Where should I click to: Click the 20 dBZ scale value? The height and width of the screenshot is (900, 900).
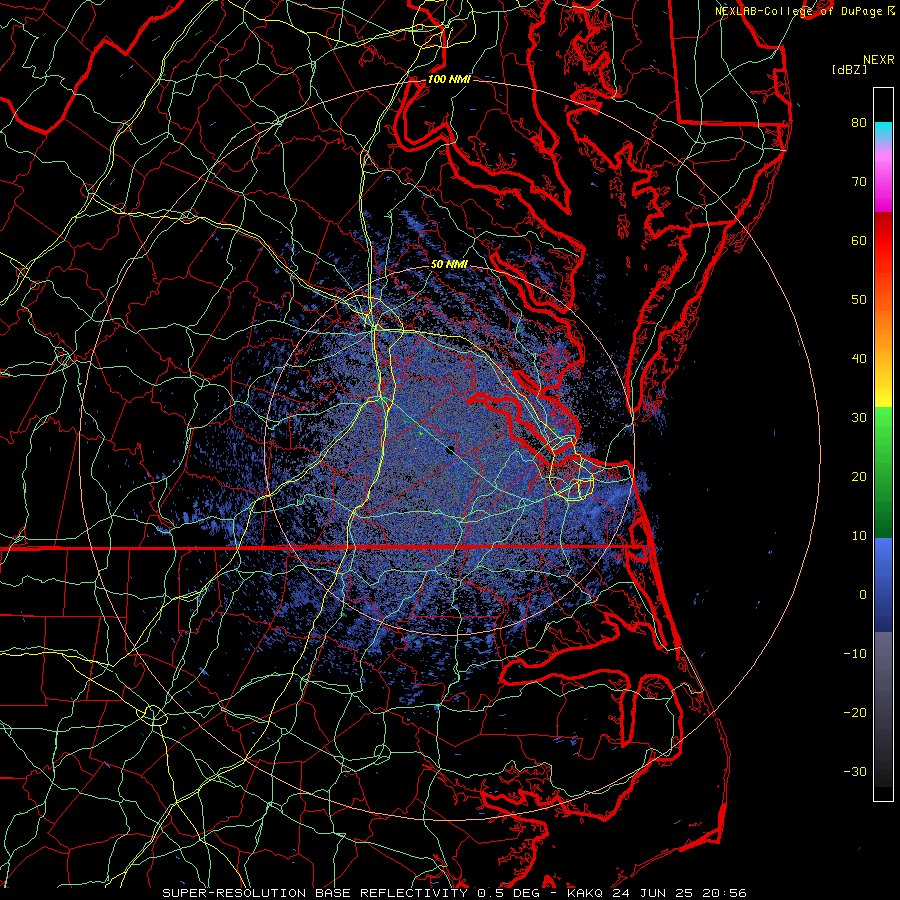click(859, 476)
